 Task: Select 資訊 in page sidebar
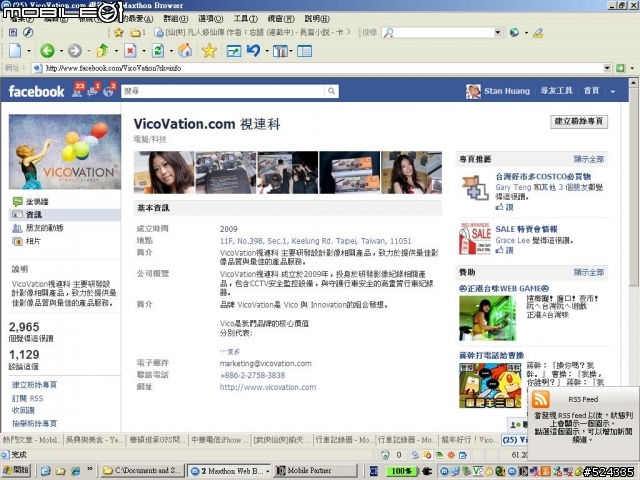65,215
